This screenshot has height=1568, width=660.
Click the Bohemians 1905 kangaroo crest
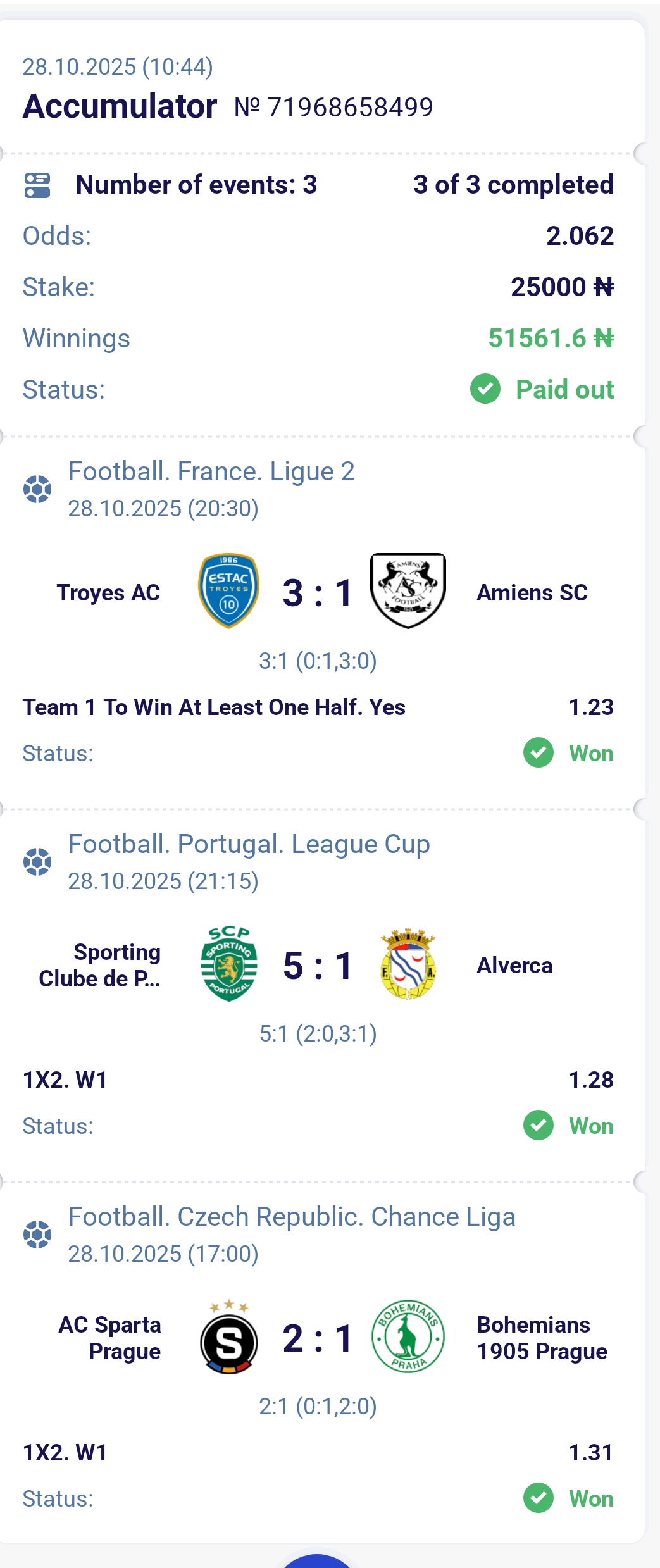[x=408, y=1337]
